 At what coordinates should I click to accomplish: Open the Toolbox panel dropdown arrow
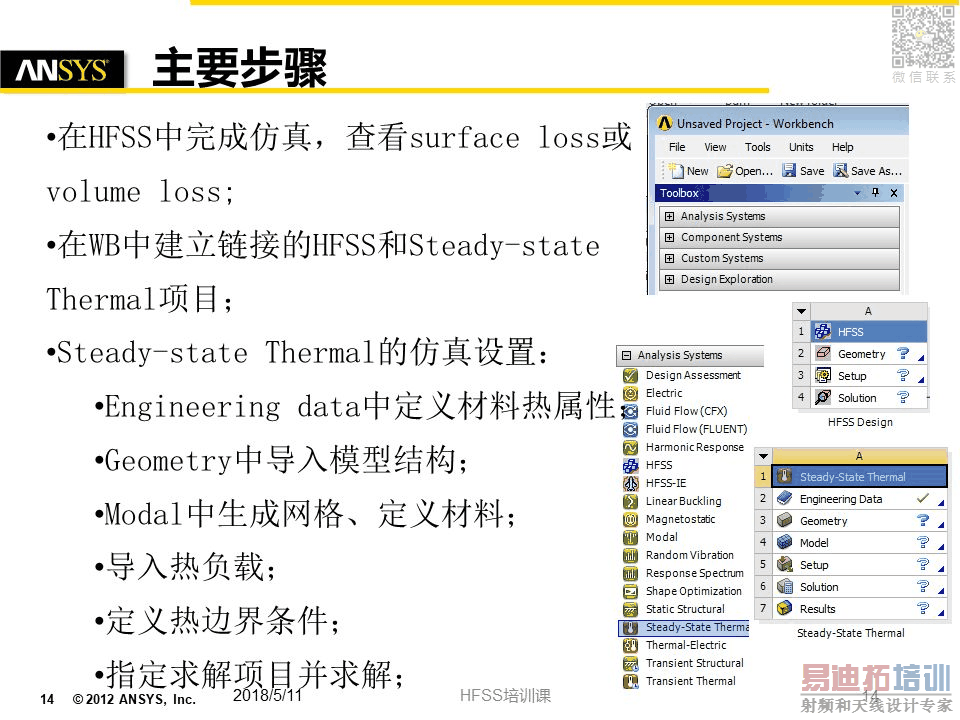857,193
